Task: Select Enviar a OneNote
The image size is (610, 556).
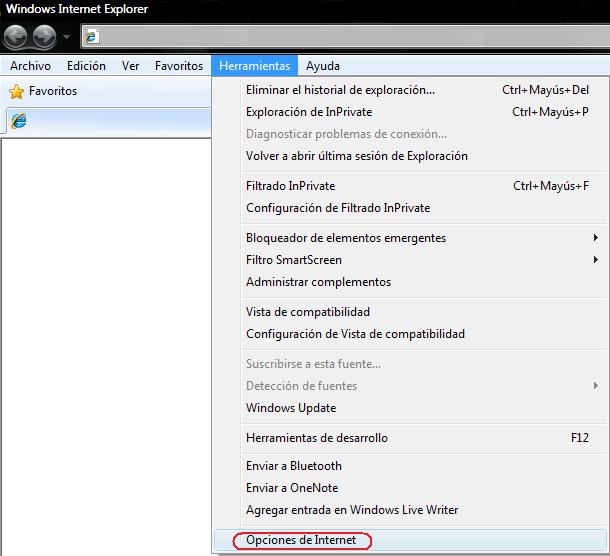Action: click(412, 488)
